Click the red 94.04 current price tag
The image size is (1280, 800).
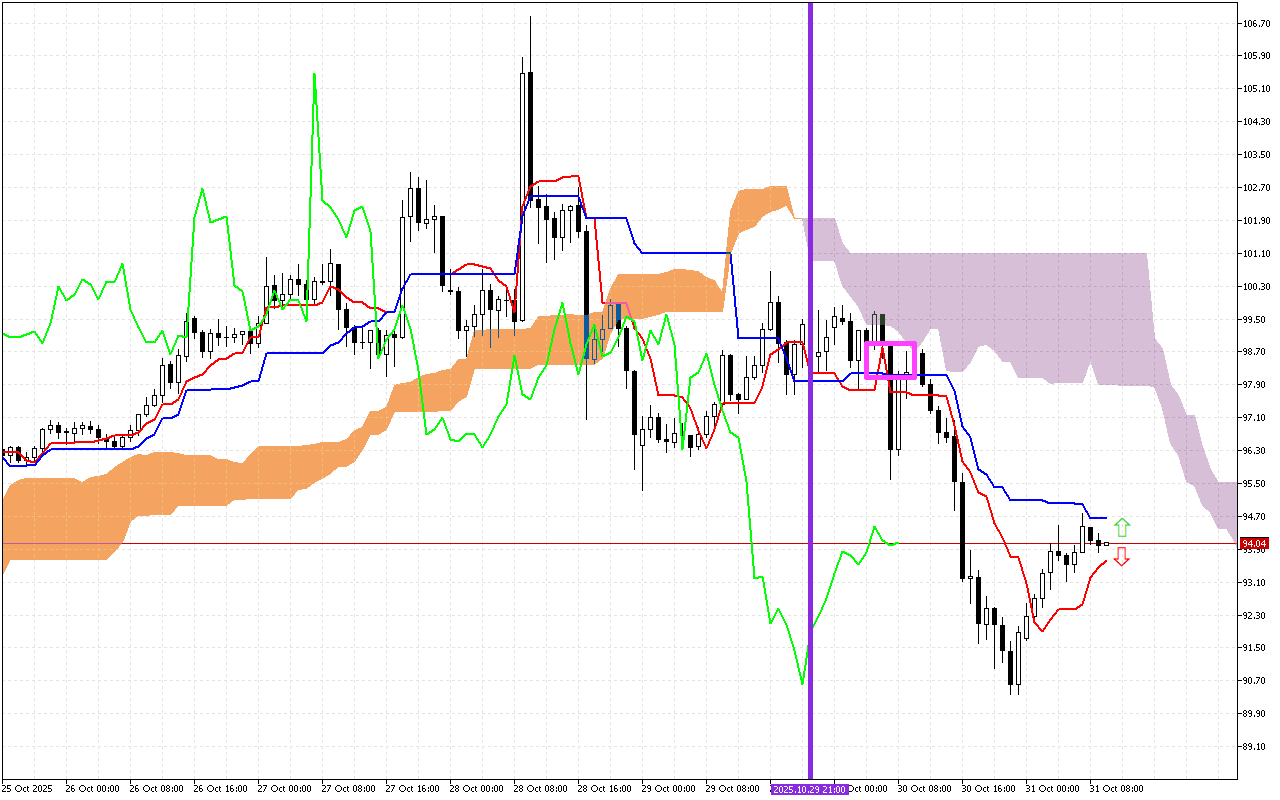click(1253, 544)
